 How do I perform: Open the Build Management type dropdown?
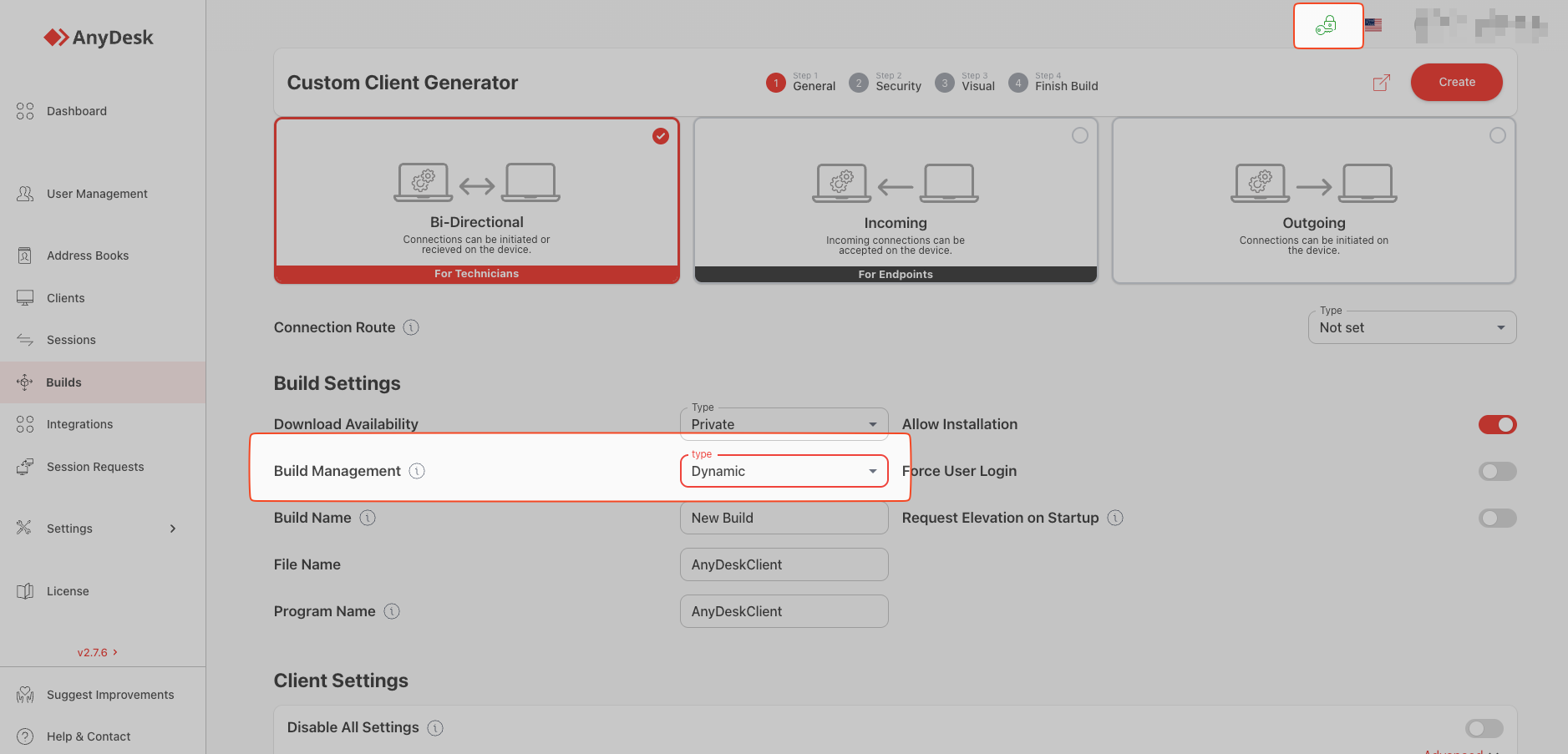pyautogui.click(x=783, y=471)
